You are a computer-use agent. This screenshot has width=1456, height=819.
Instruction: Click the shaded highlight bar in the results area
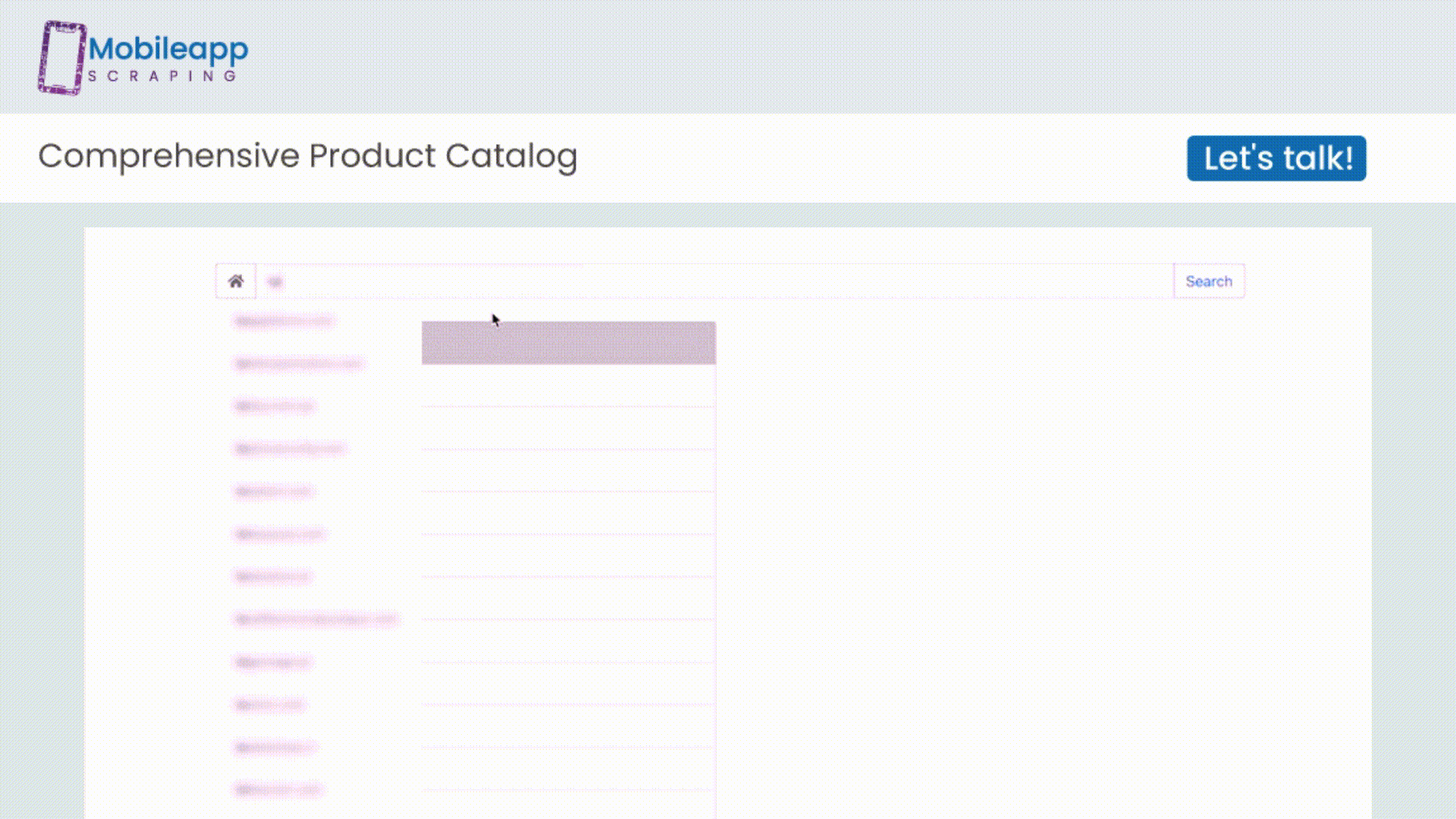click(x=568, y=343)
